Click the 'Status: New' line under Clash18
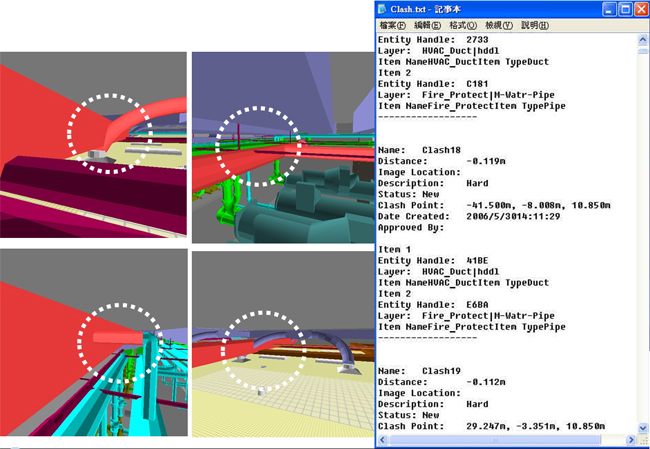Viewport: 650px width, 449px height. [x=408, y=194]
